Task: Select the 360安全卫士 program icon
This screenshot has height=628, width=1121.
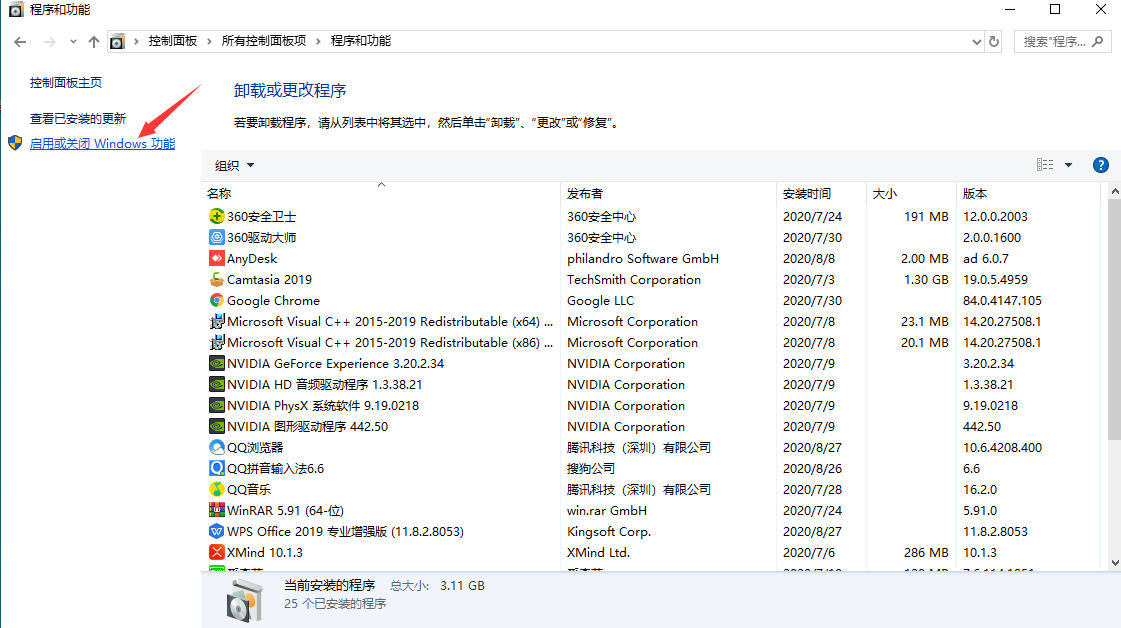Action: pyautogui.click(x=217, y=216)
